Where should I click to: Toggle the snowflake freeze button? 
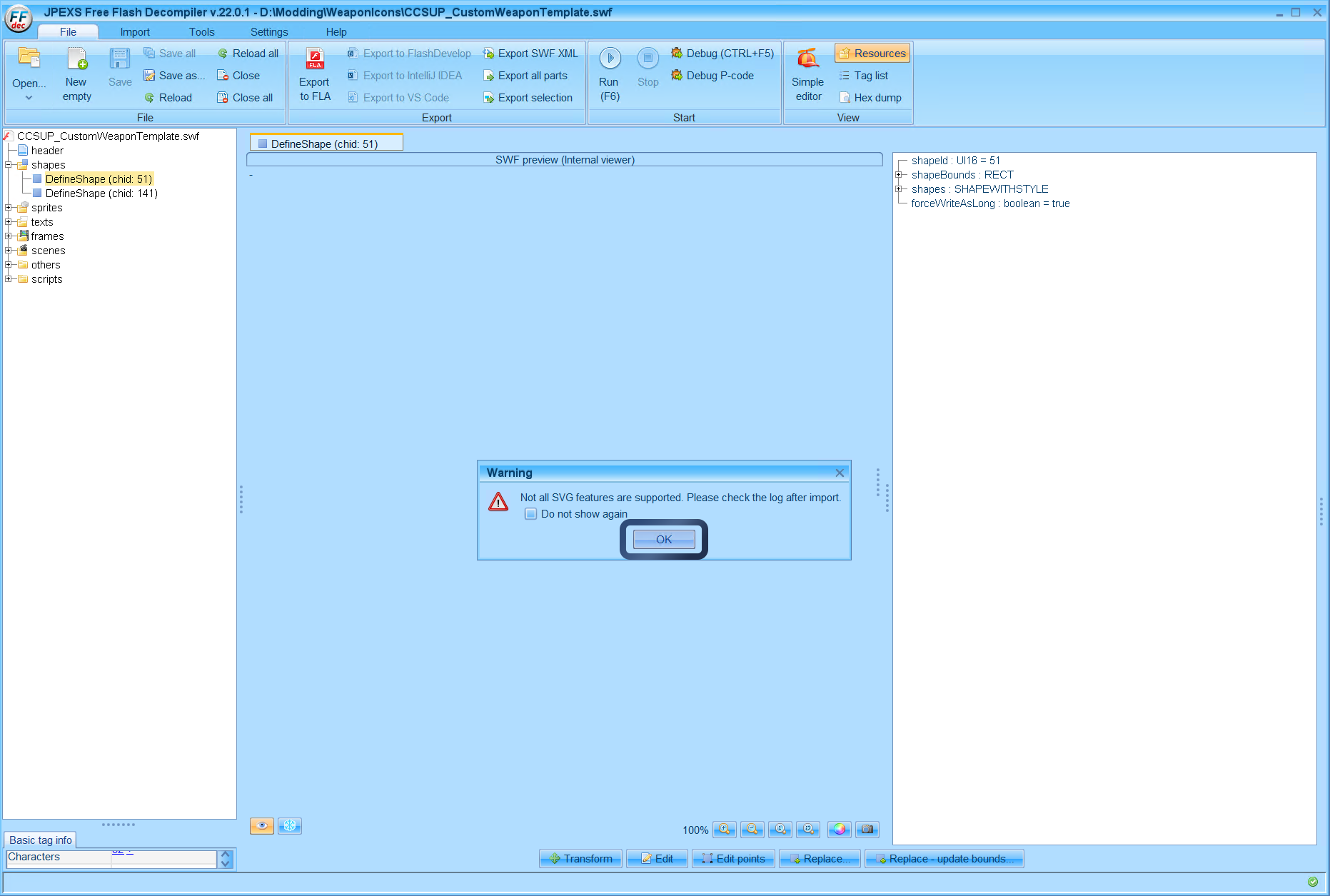pos(289,825)
